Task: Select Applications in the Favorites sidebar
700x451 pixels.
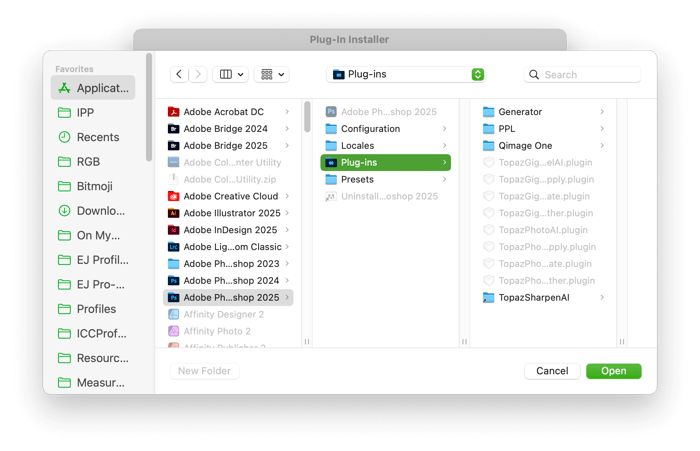Action: [x=93, y=88]
